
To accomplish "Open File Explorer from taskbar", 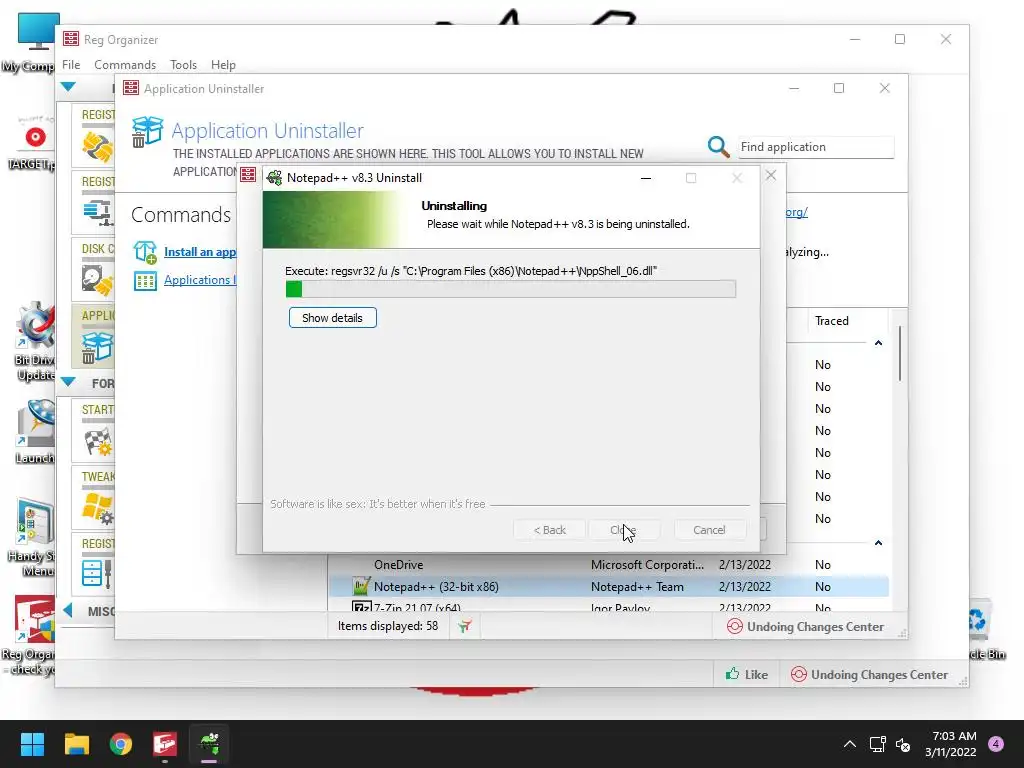I will pyautogui.click(x=76, y=744).
